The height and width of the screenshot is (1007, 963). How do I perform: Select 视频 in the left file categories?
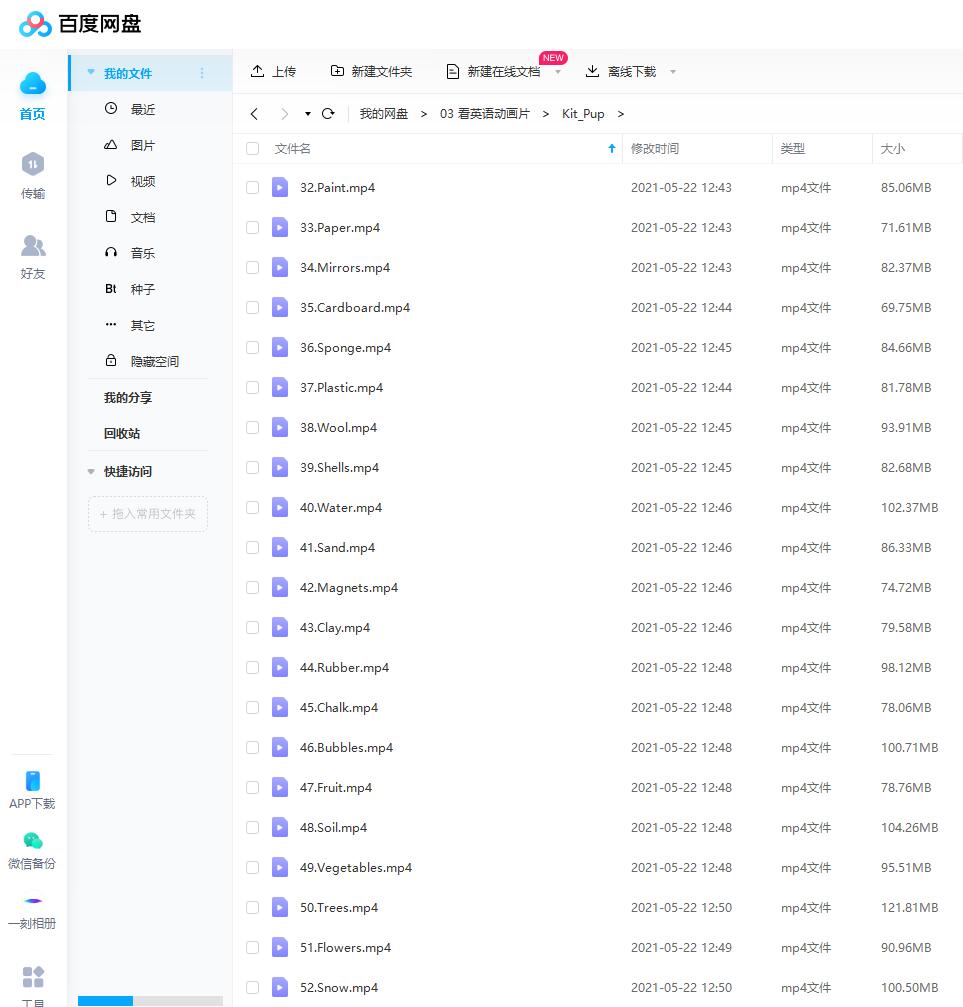[142, 181]
